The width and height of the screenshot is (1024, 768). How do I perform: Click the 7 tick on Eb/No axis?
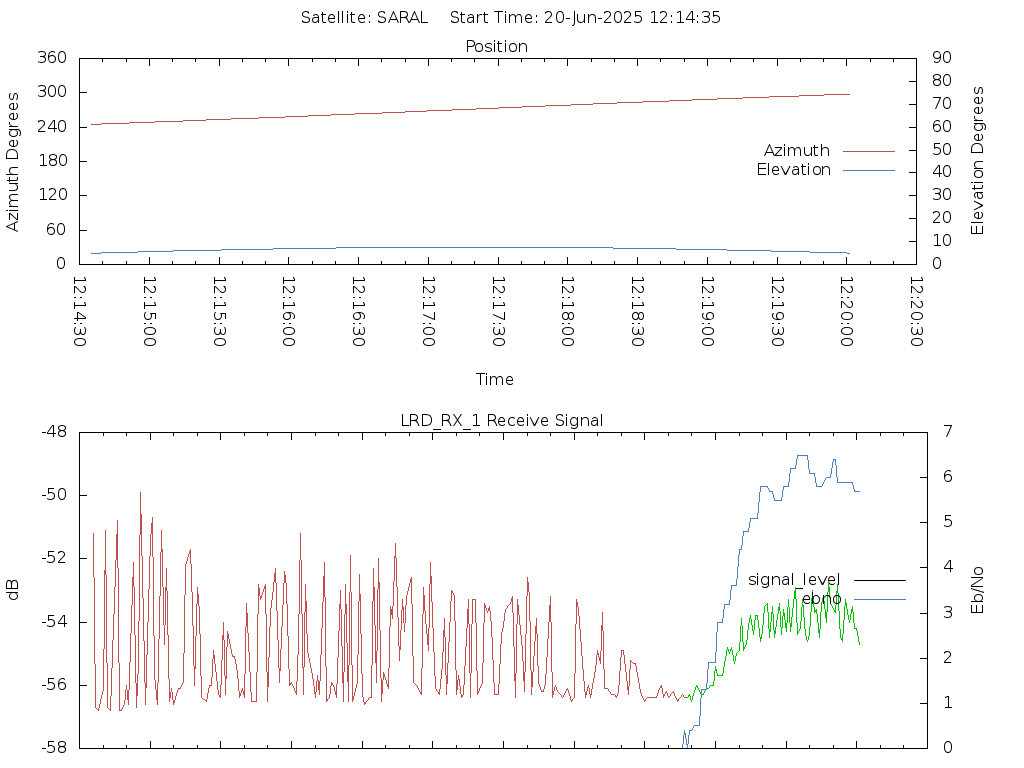tap(948, 432)
